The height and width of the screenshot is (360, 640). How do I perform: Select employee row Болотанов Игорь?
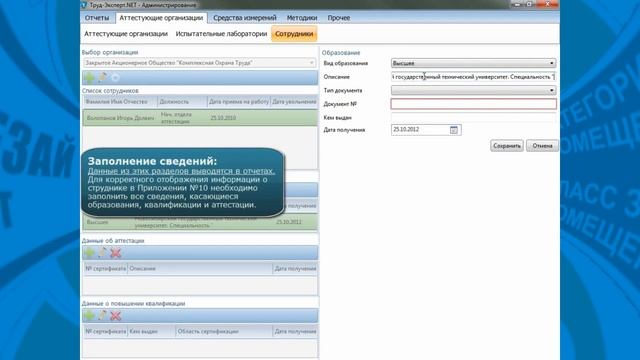200,118
